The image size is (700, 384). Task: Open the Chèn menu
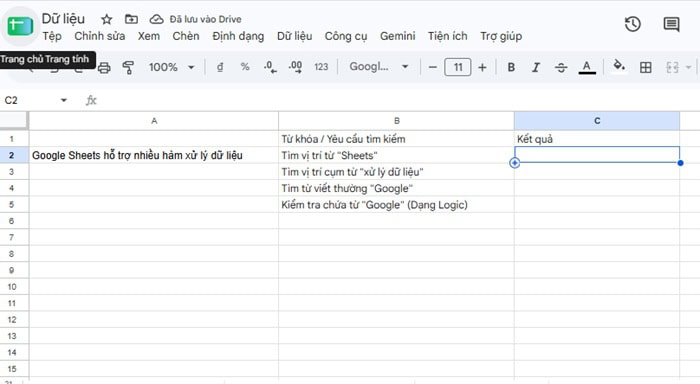point(186,36)
